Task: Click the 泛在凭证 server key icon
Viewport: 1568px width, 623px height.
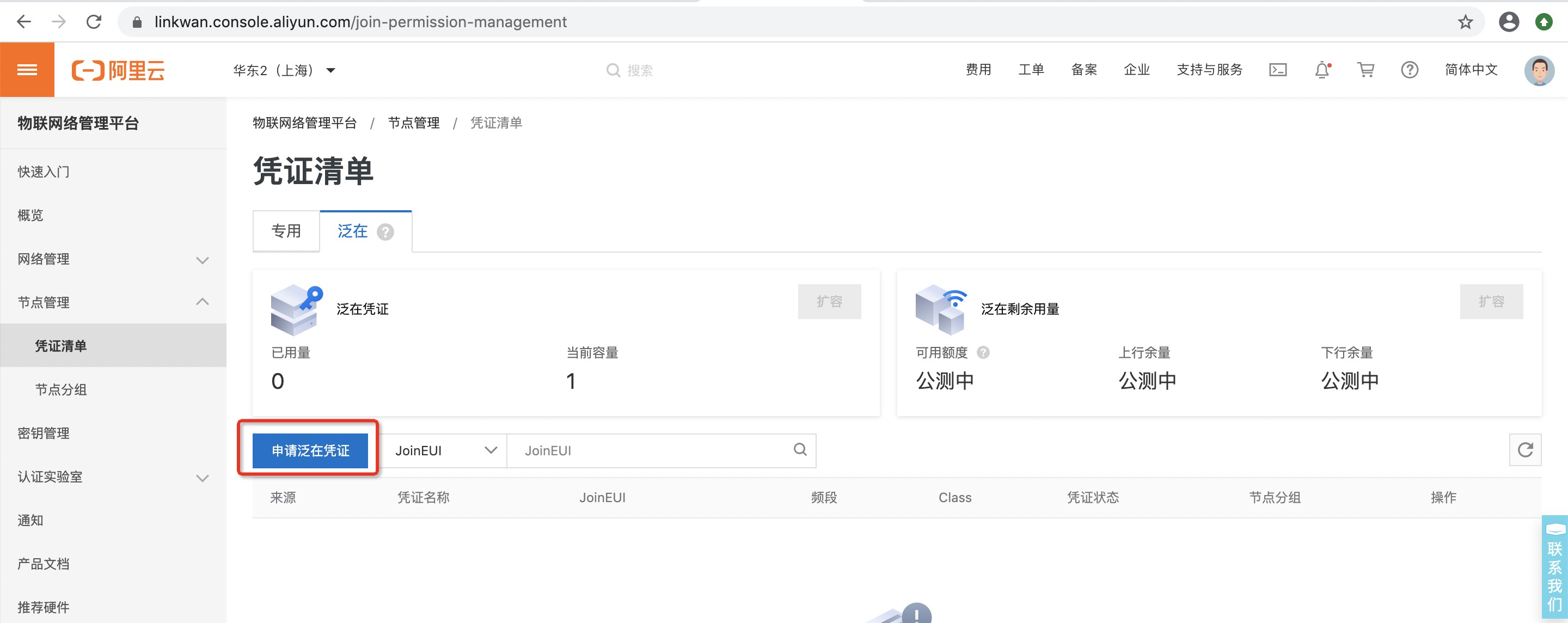Action: point(296,309)
